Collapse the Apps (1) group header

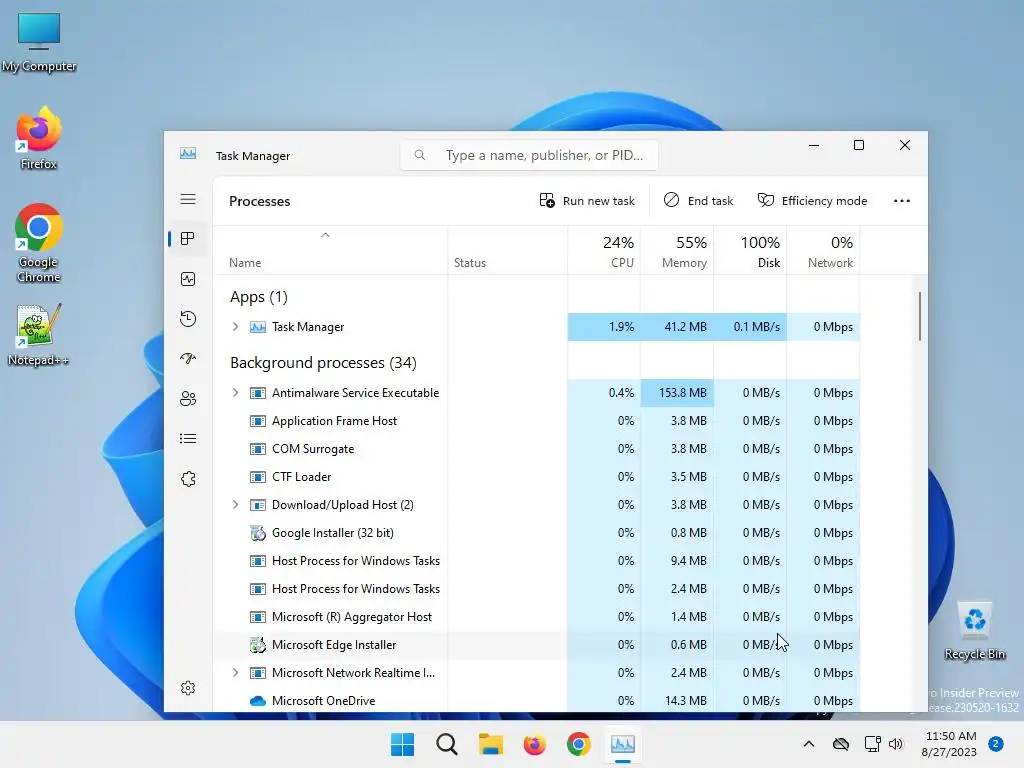pyautogui.click(x=259, y=297)
